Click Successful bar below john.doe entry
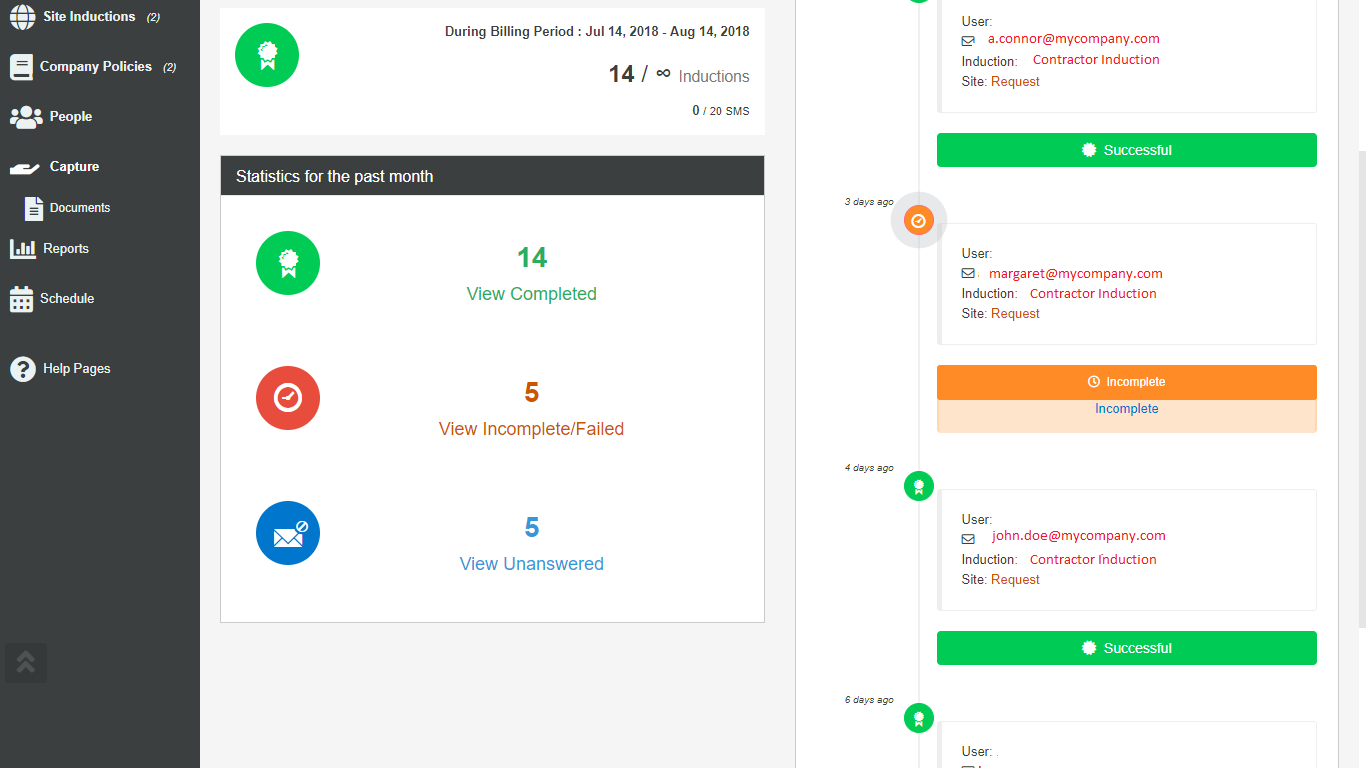This screenshot has height=768, width=1366. point(1127,648)
